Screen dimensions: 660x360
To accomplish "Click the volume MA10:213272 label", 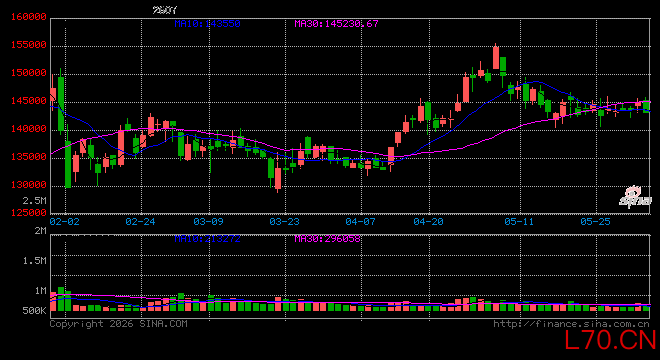I will [208, 239].
